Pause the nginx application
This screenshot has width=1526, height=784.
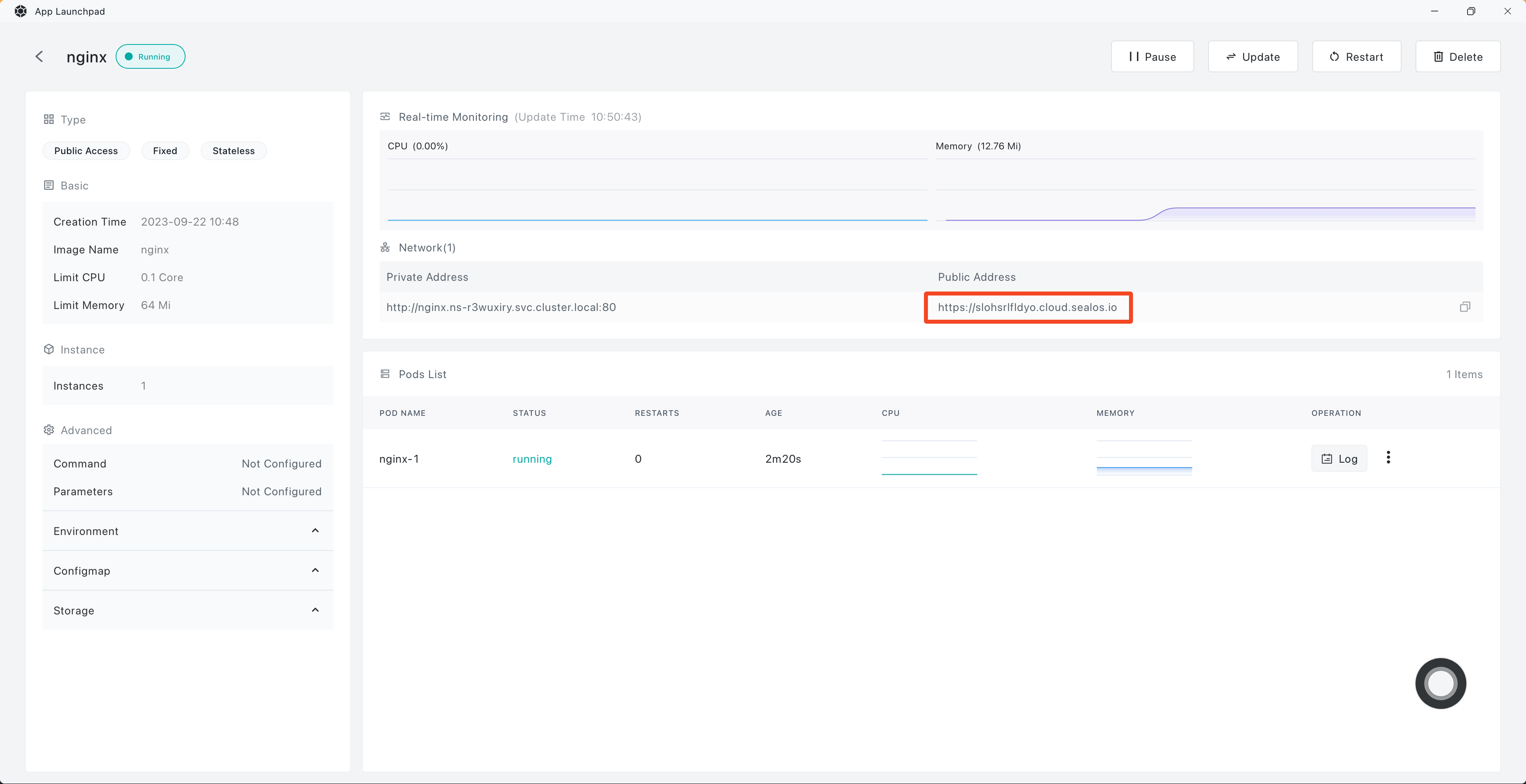pos(1152,57)
